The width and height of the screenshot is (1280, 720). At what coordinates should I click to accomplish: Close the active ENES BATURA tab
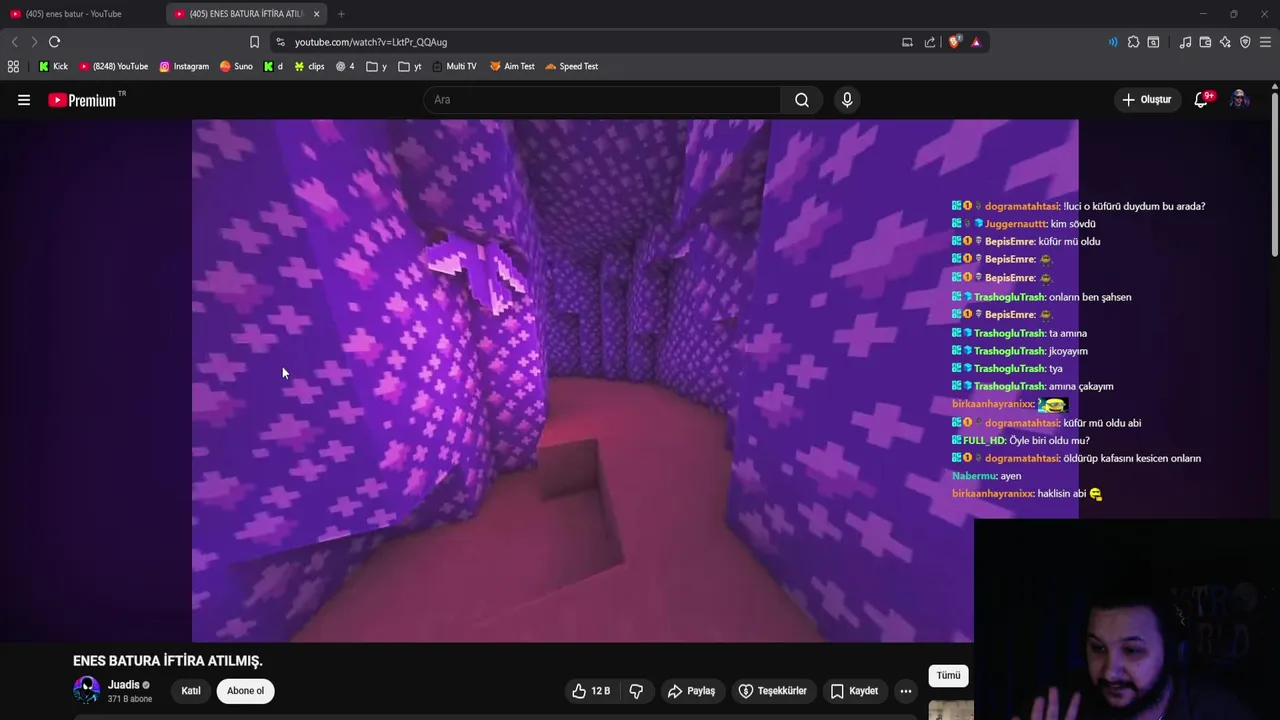click(x=317, y=14)
